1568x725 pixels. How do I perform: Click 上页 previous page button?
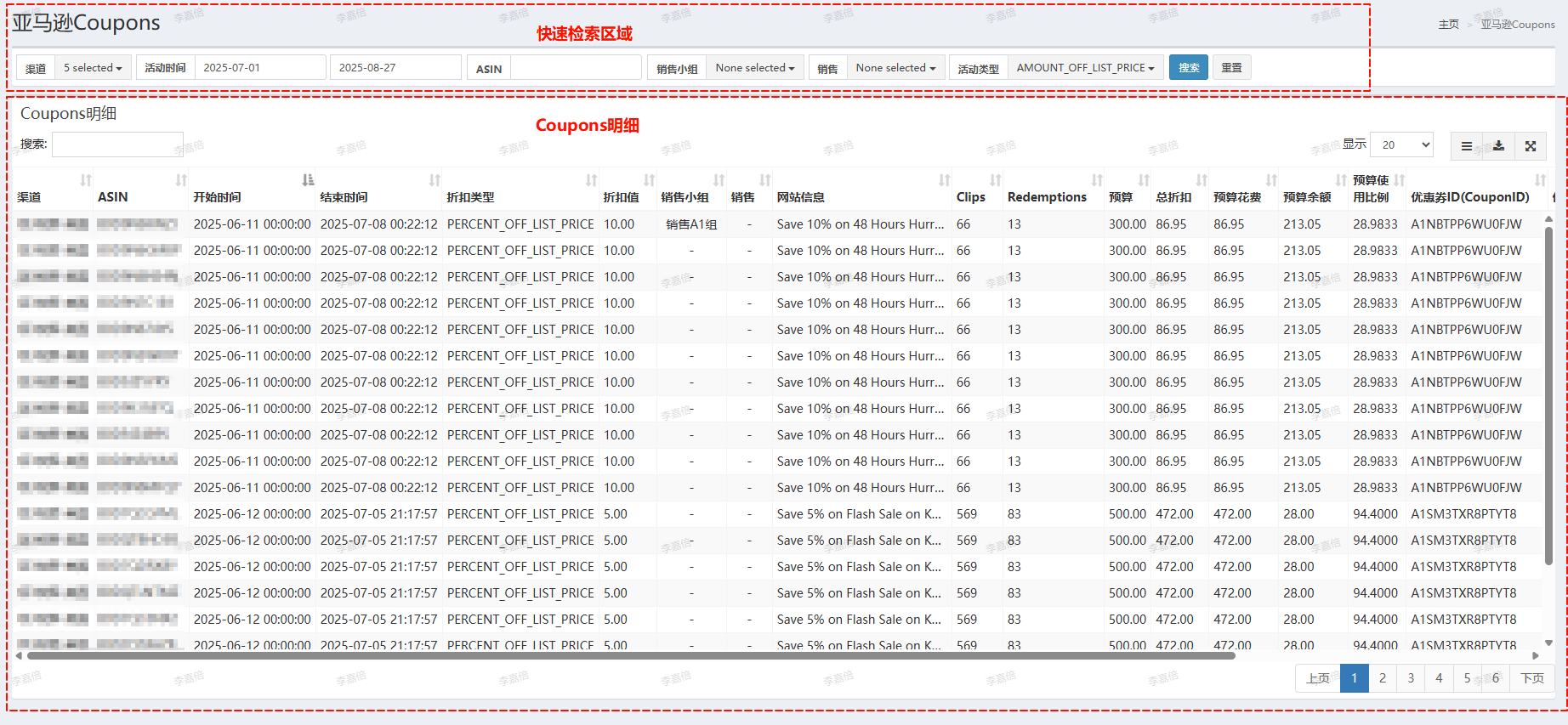[1318, 678]
